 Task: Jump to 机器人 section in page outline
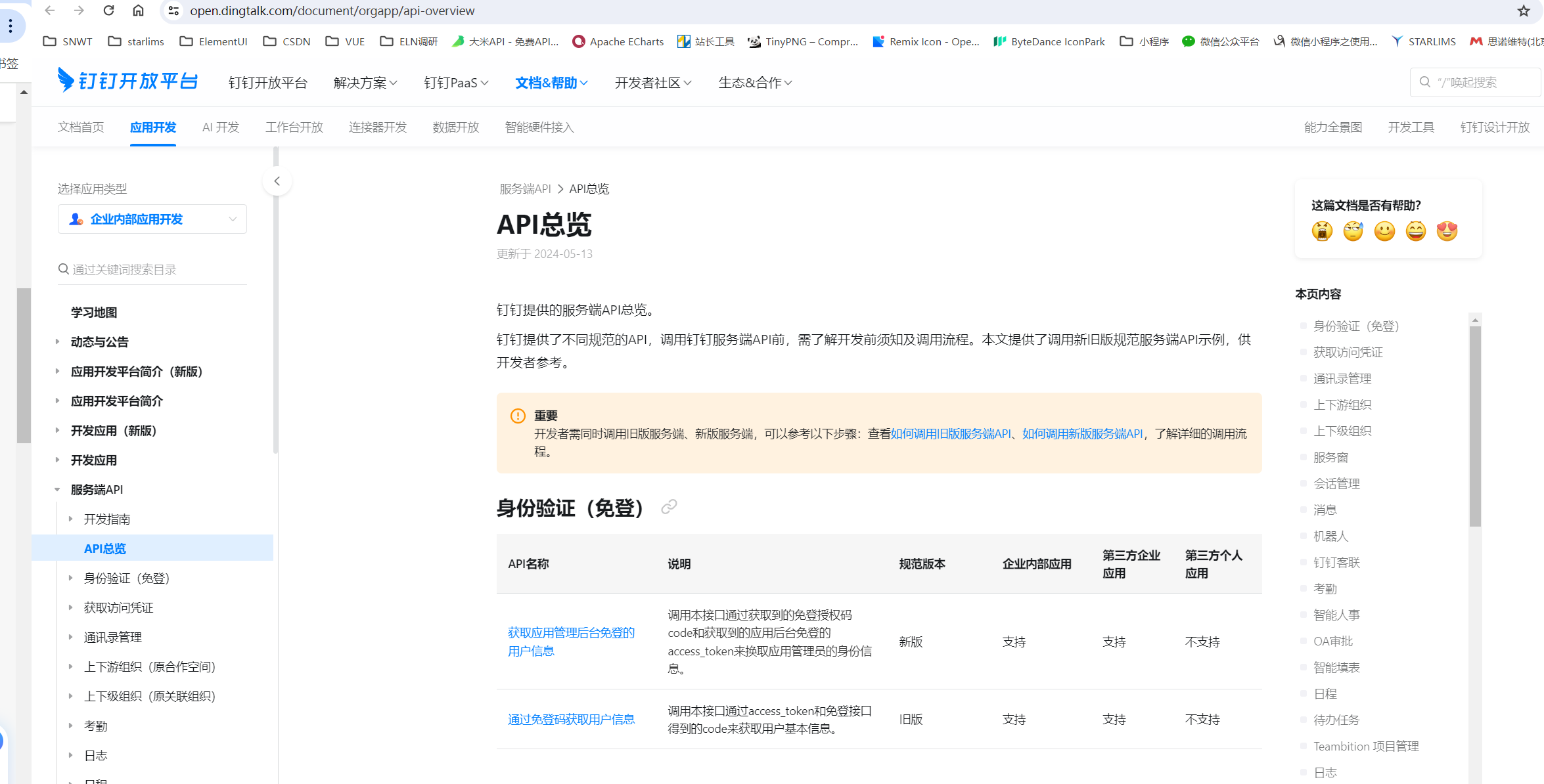1330,536
